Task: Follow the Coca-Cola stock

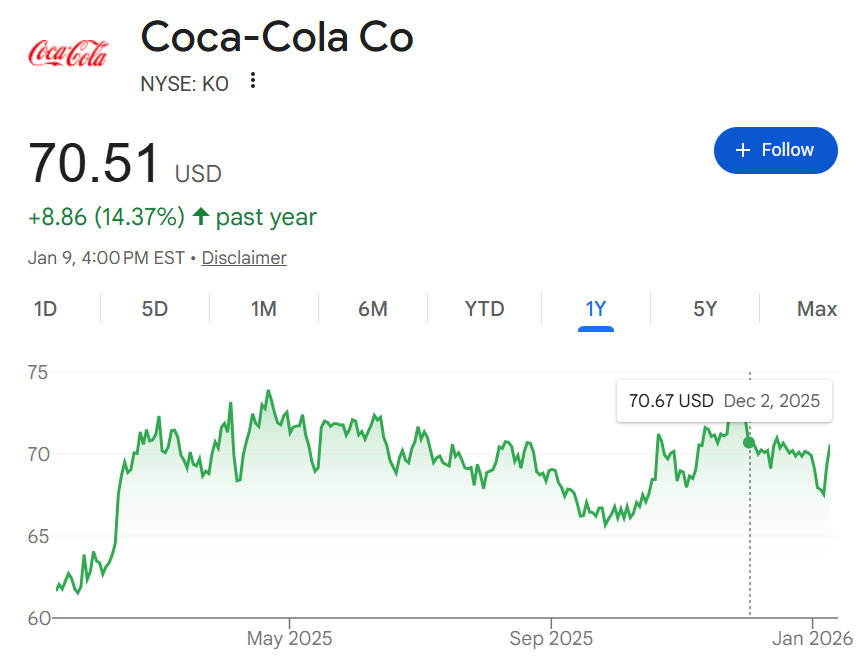Action: point(776,150)
